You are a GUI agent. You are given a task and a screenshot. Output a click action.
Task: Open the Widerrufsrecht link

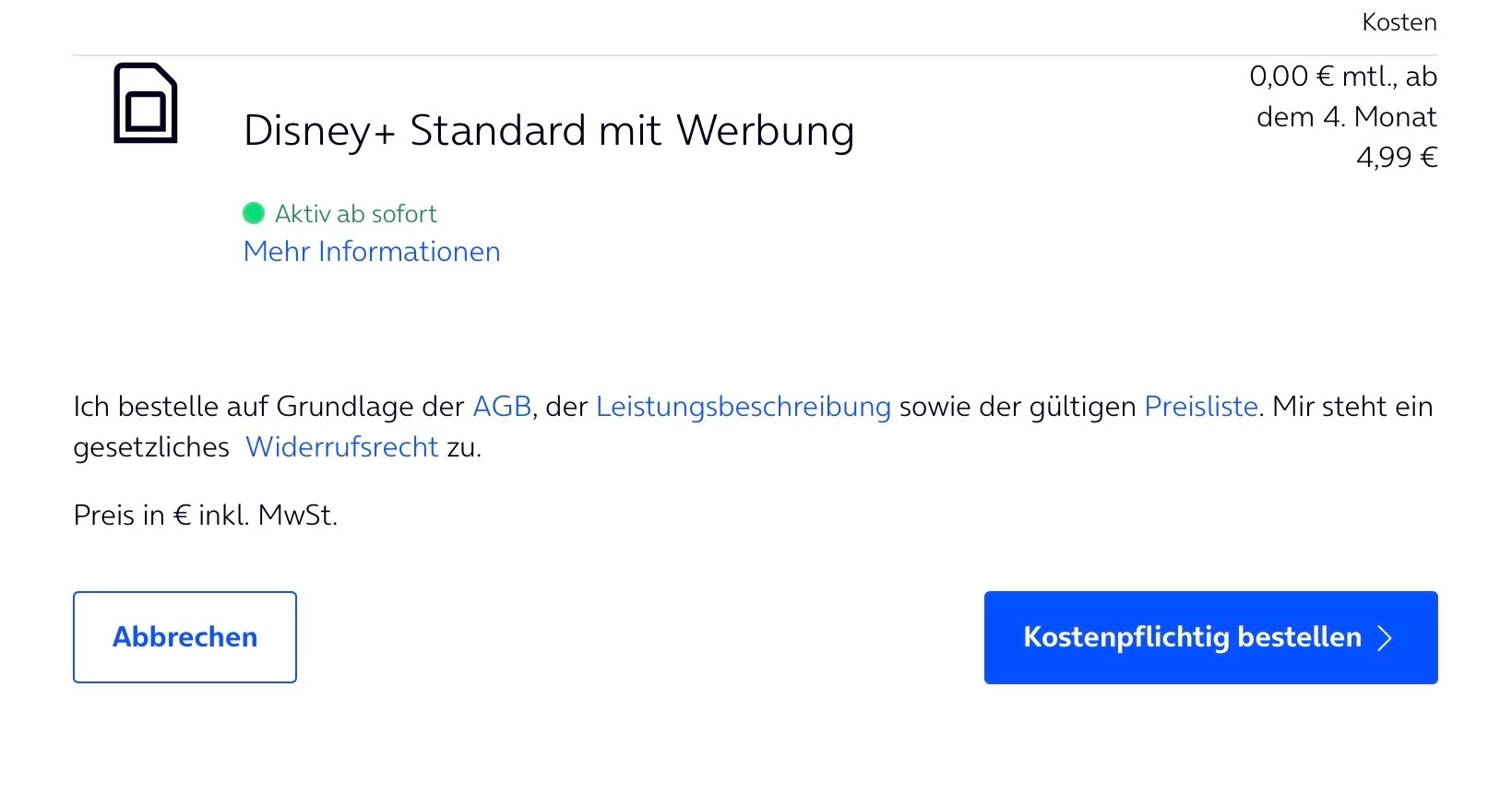341,447
